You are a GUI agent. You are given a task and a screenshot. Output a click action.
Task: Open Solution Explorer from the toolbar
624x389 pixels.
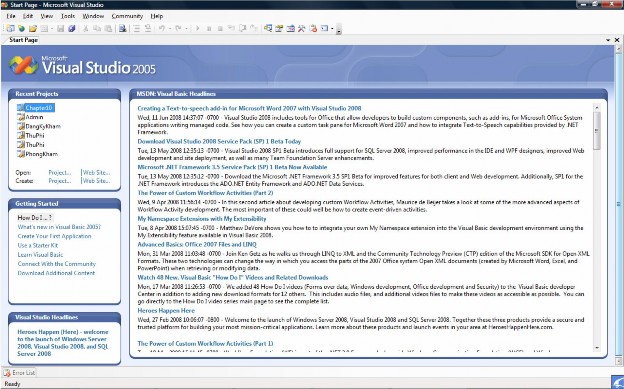(x=268, y=28)
